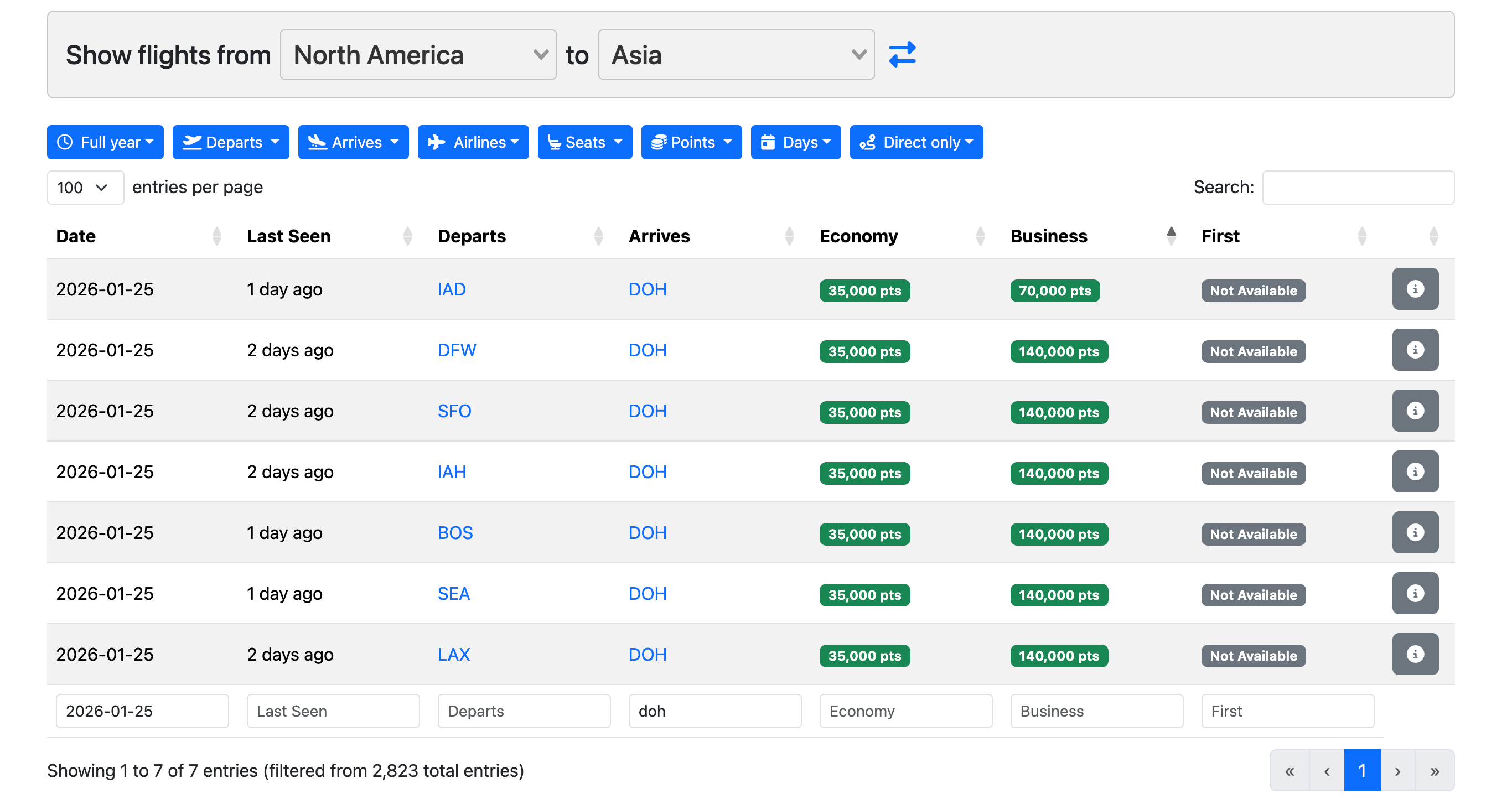Open info for the DFW to DOH flight
1512x809 pixels.
[1415, 350]
